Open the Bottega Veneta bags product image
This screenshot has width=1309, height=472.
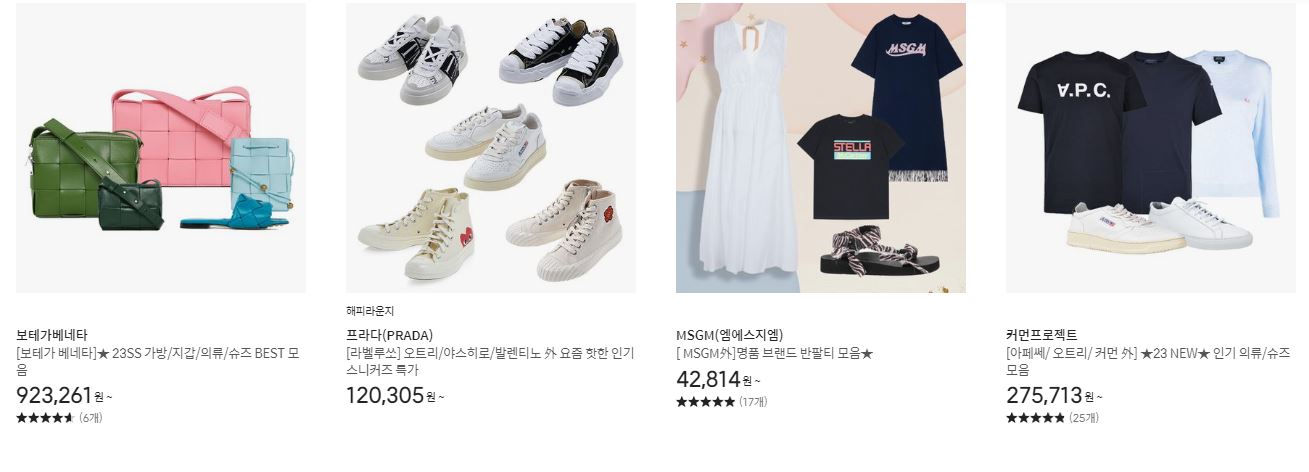(161, 148)
